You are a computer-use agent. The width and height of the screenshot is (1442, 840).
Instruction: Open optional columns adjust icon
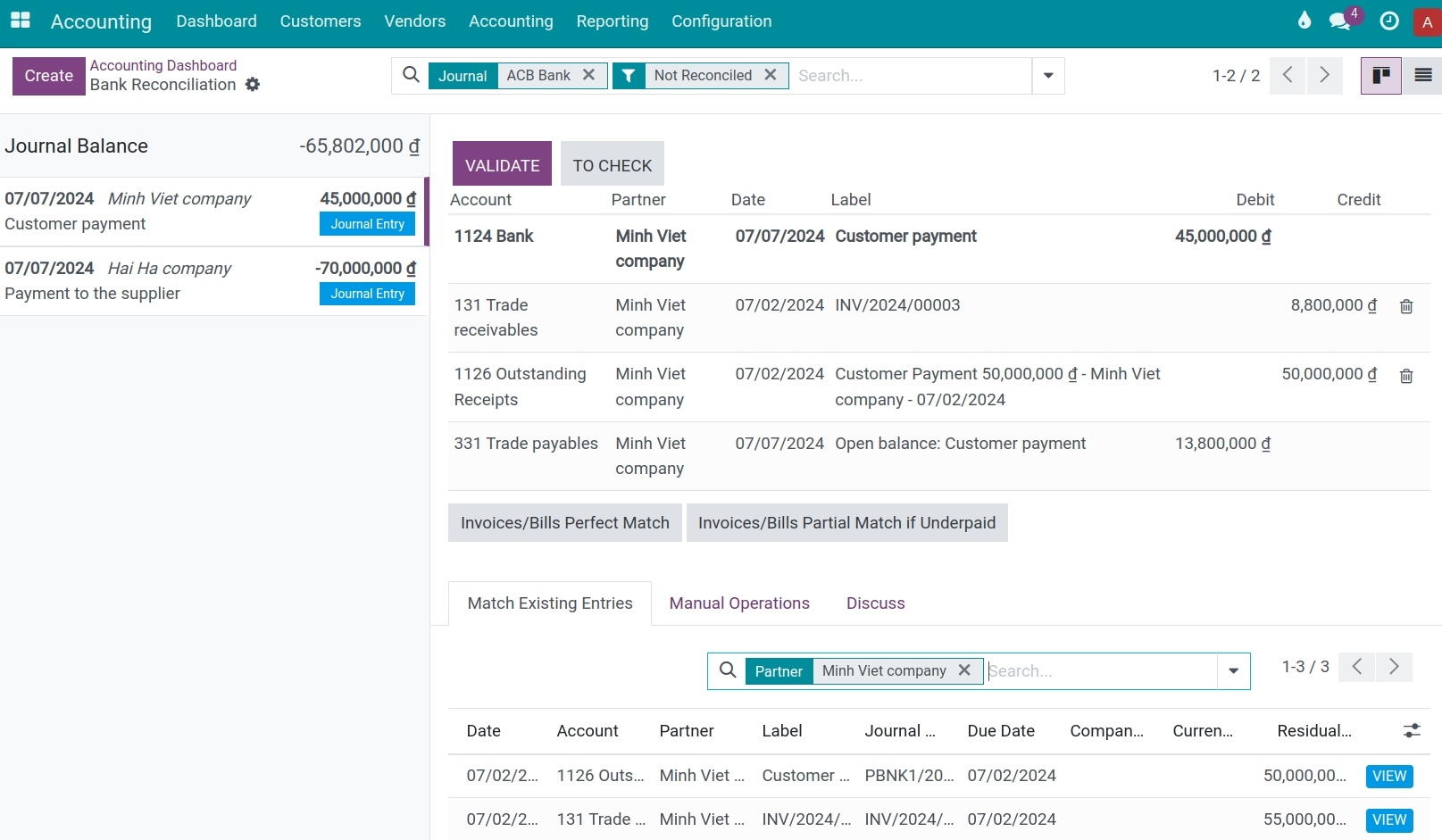(1412, 731)
